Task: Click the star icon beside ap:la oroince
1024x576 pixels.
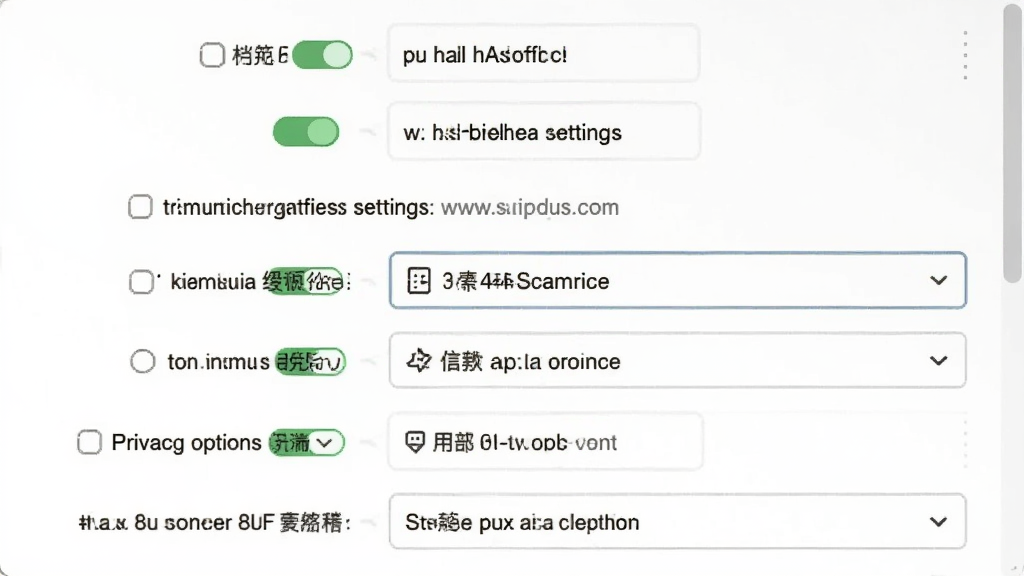Action: click(x=419, y=360)
